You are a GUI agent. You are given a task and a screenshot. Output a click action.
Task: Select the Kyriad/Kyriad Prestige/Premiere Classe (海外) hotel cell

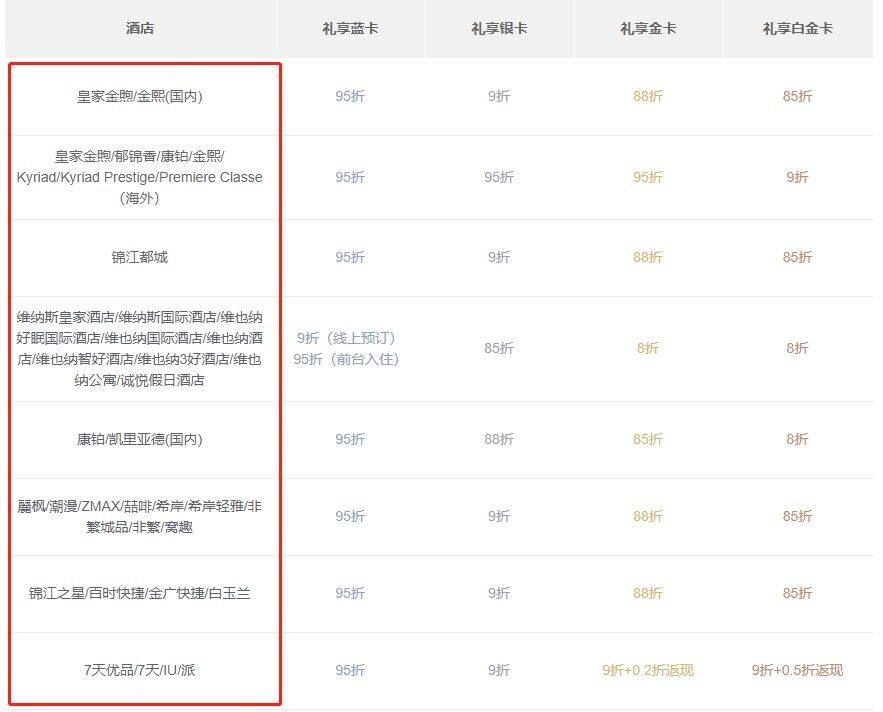(x=140, y=177)
